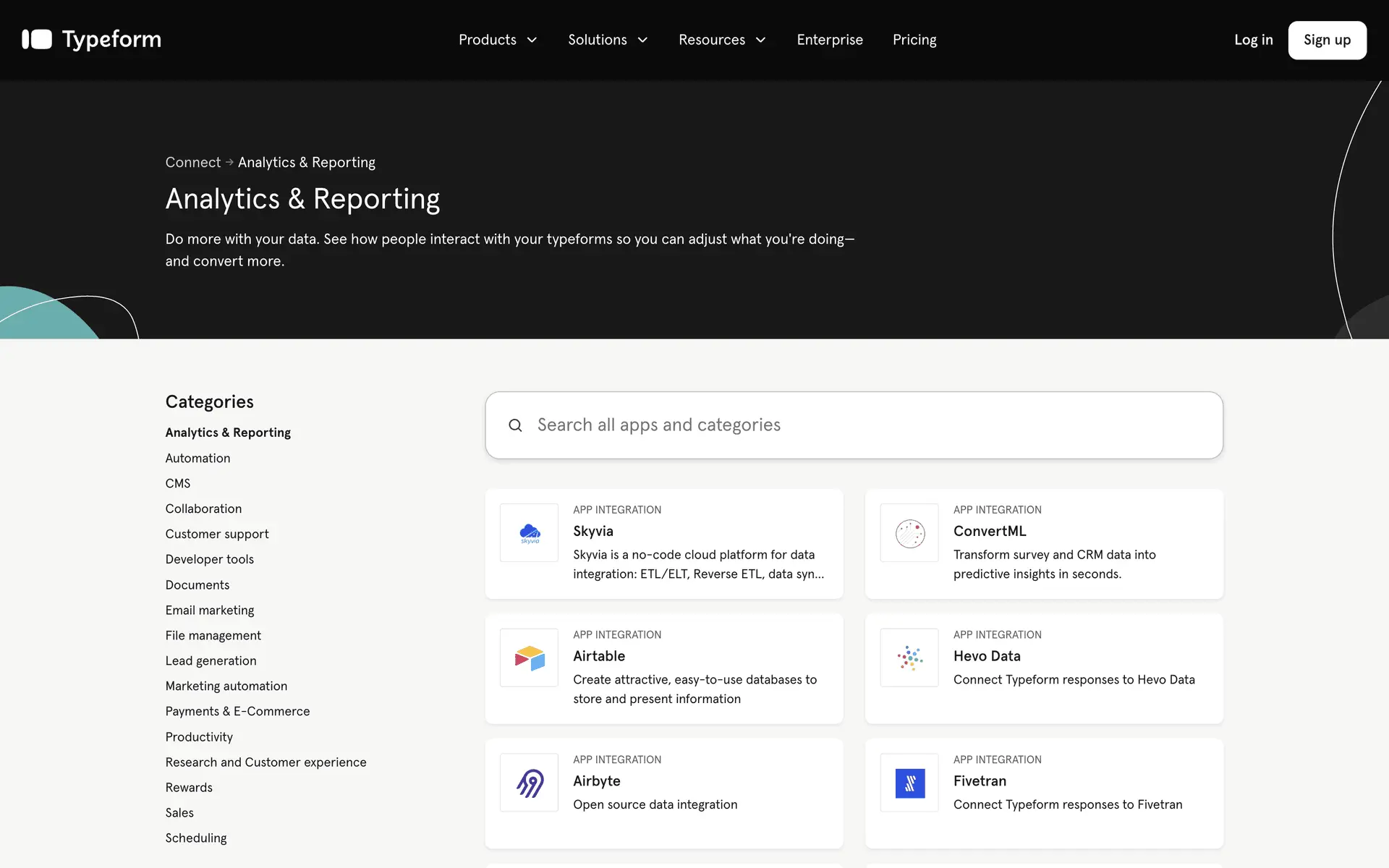This screenshot has width=1389, height=868.
Task: Open the Enterprise page
Action: (830, 40)
